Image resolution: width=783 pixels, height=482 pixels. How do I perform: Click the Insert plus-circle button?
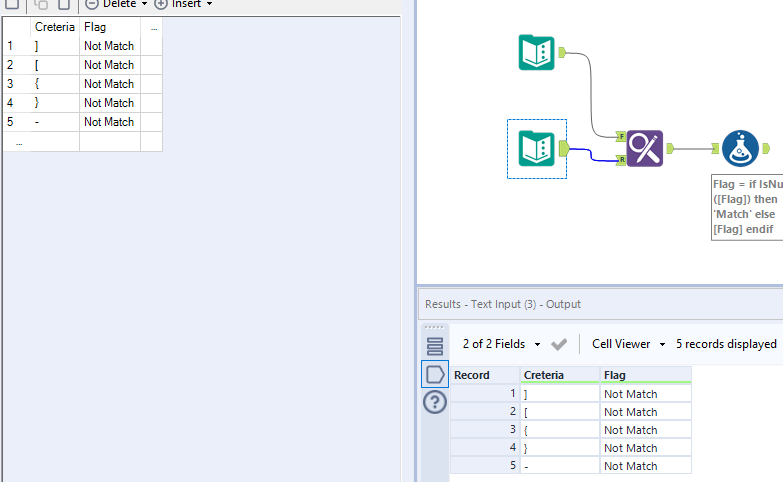tap(160, 4)
